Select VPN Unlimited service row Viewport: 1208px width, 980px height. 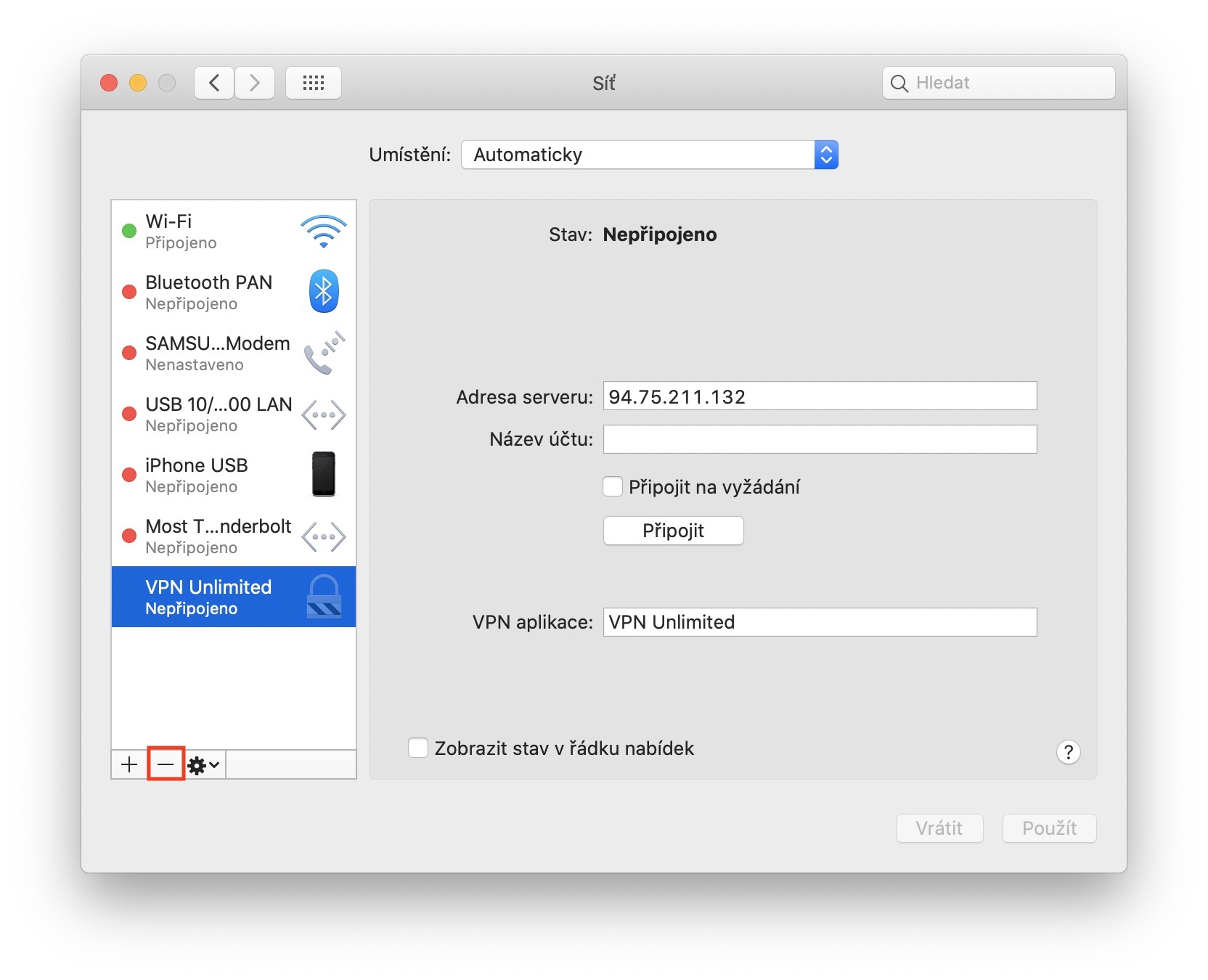(234, 597)
